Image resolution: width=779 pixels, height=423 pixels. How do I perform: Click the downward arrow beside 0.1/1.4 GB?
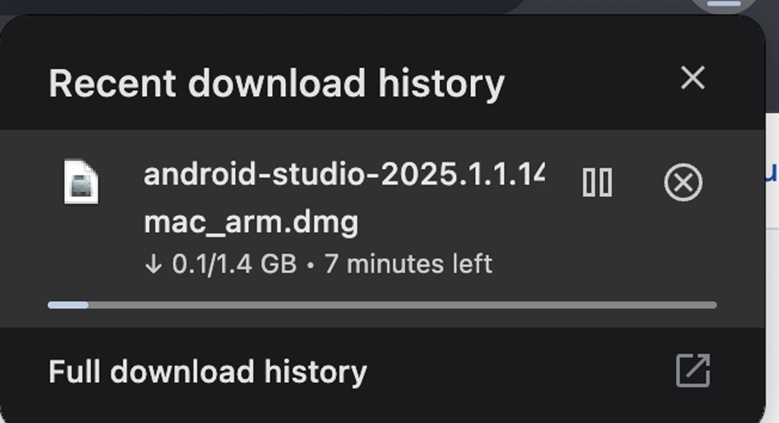click(153, 265)
